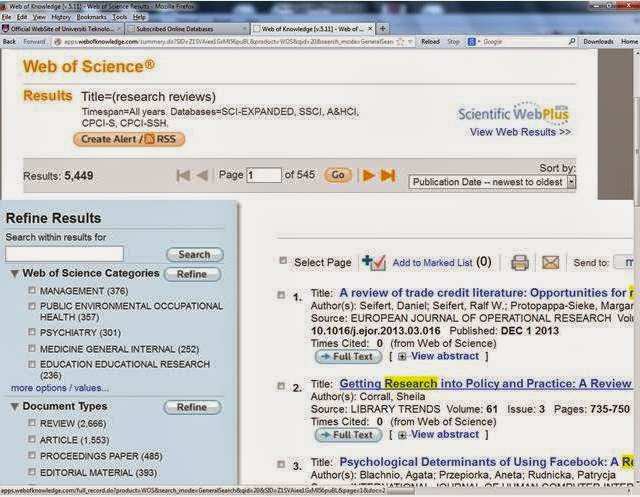Screen dimensions: 640x497
Task: Select checkbox for result 3
Action: pyautogui.click(x=281, y=464)
